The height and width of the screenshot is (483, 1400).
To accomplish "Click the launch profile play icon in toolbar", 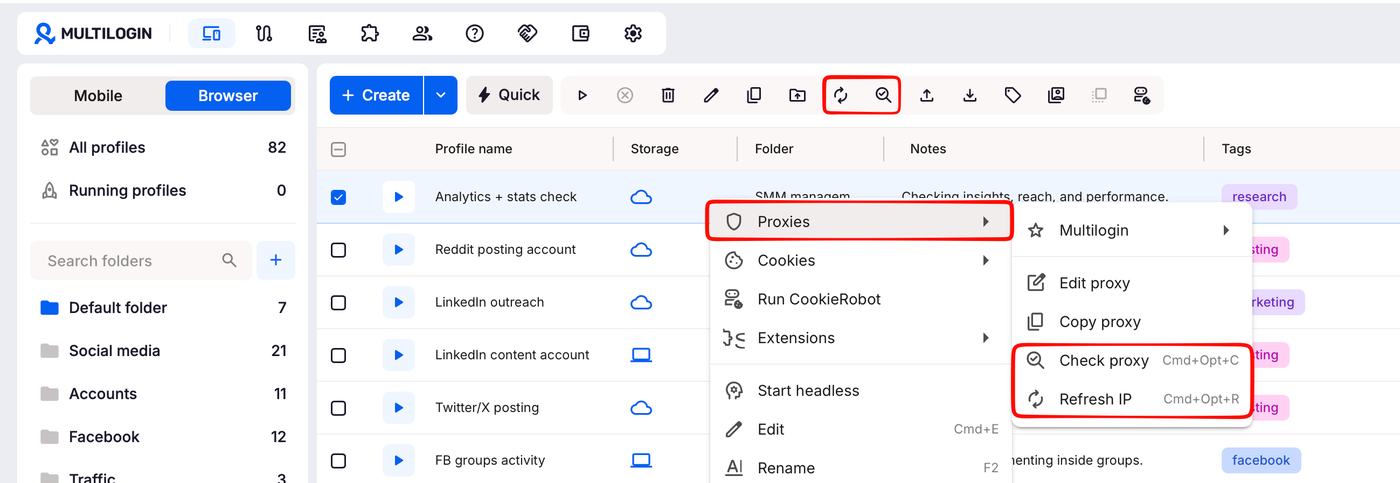I will tap(582, 95).
